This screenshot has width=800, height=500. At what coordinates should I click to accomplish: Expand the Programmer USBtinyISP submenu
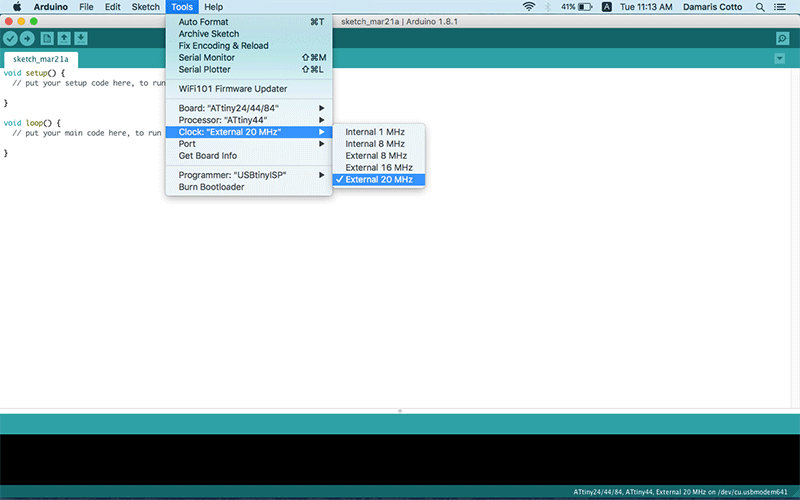(x=249, y=175)
